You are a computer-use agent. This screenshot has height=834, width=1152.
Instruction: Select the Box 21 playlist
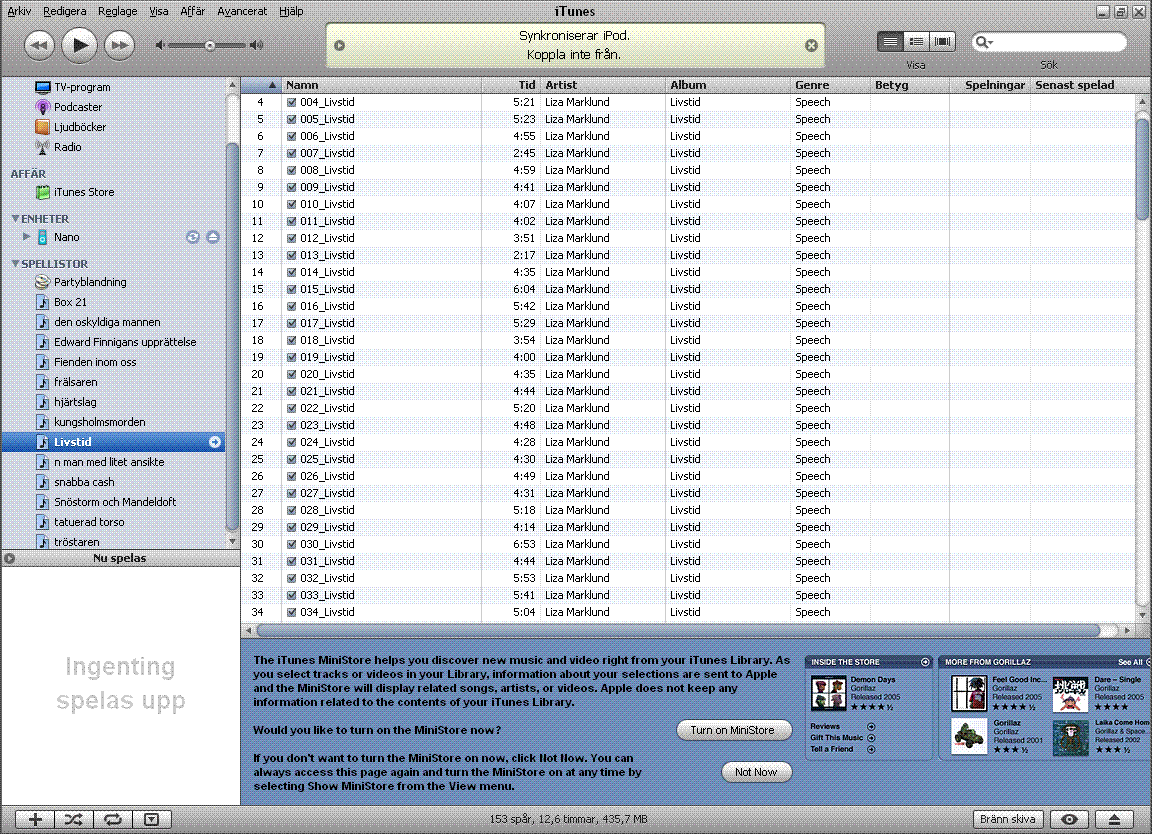coord(70,302)
